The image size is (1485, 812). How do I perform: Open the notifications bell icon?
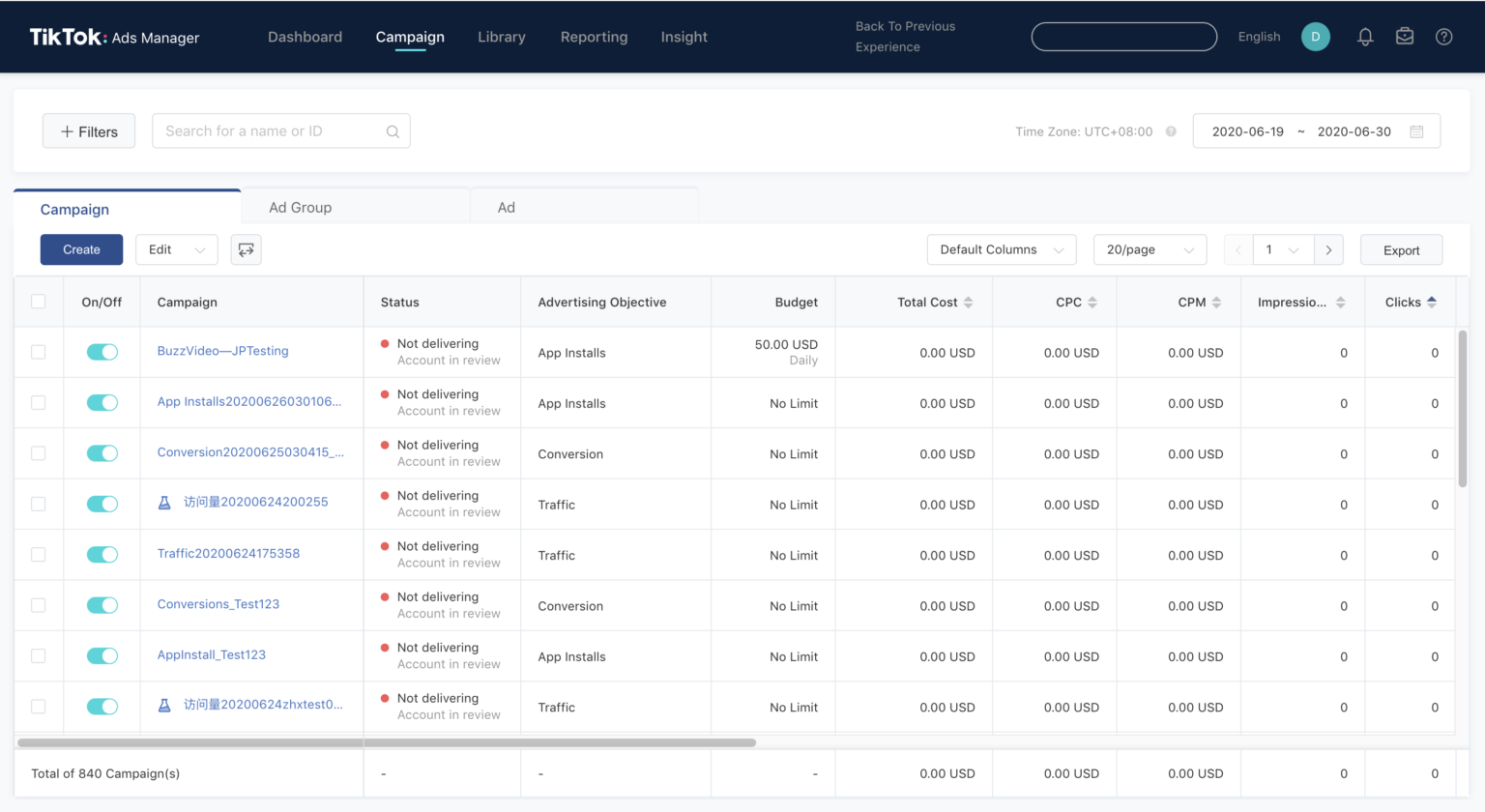pyautogui.click(x=1365, y=37)
